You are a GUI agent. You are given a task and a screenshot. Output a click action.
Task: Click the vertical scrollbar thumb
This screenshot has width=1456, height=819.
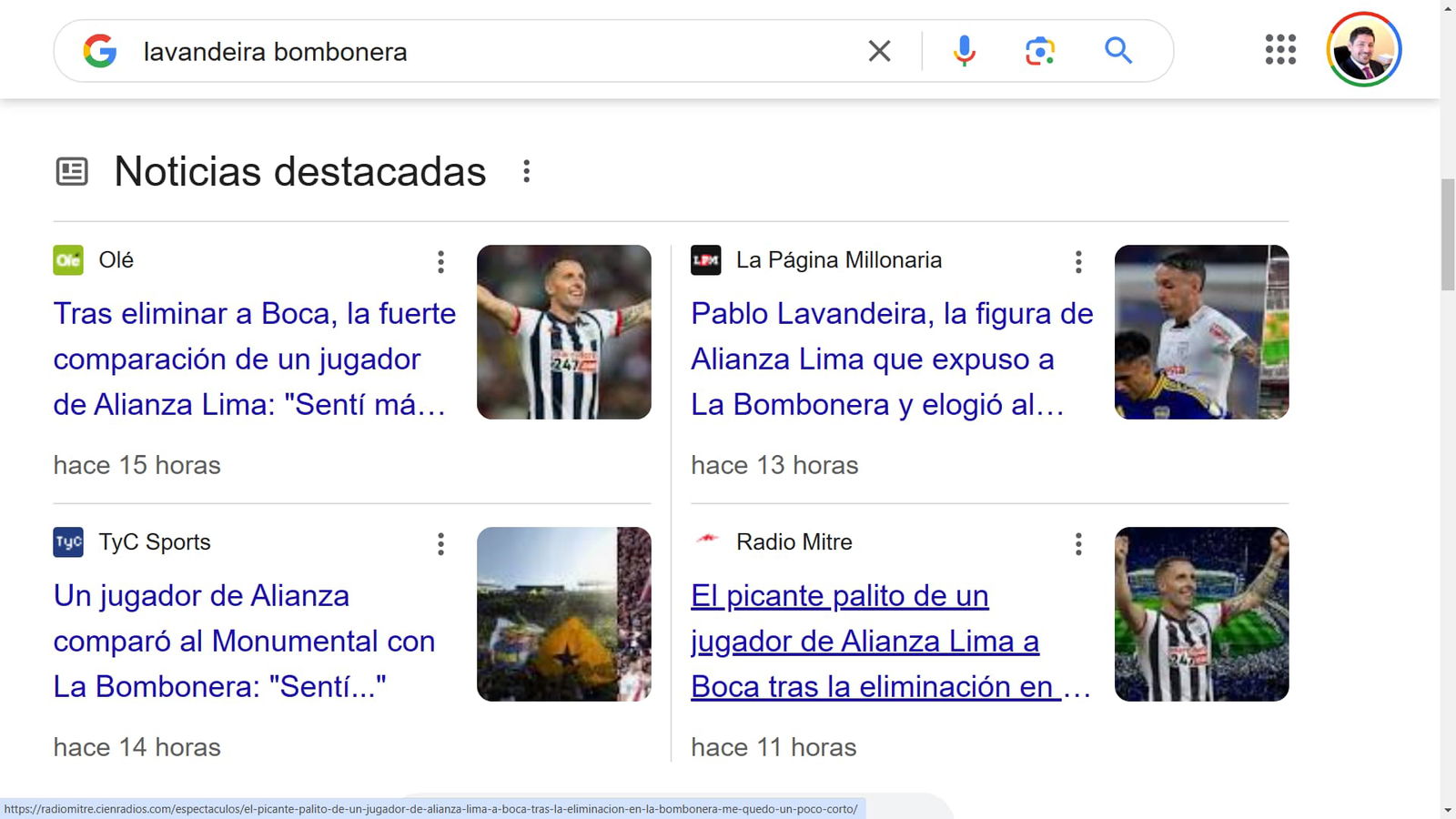click(1448, 235)
